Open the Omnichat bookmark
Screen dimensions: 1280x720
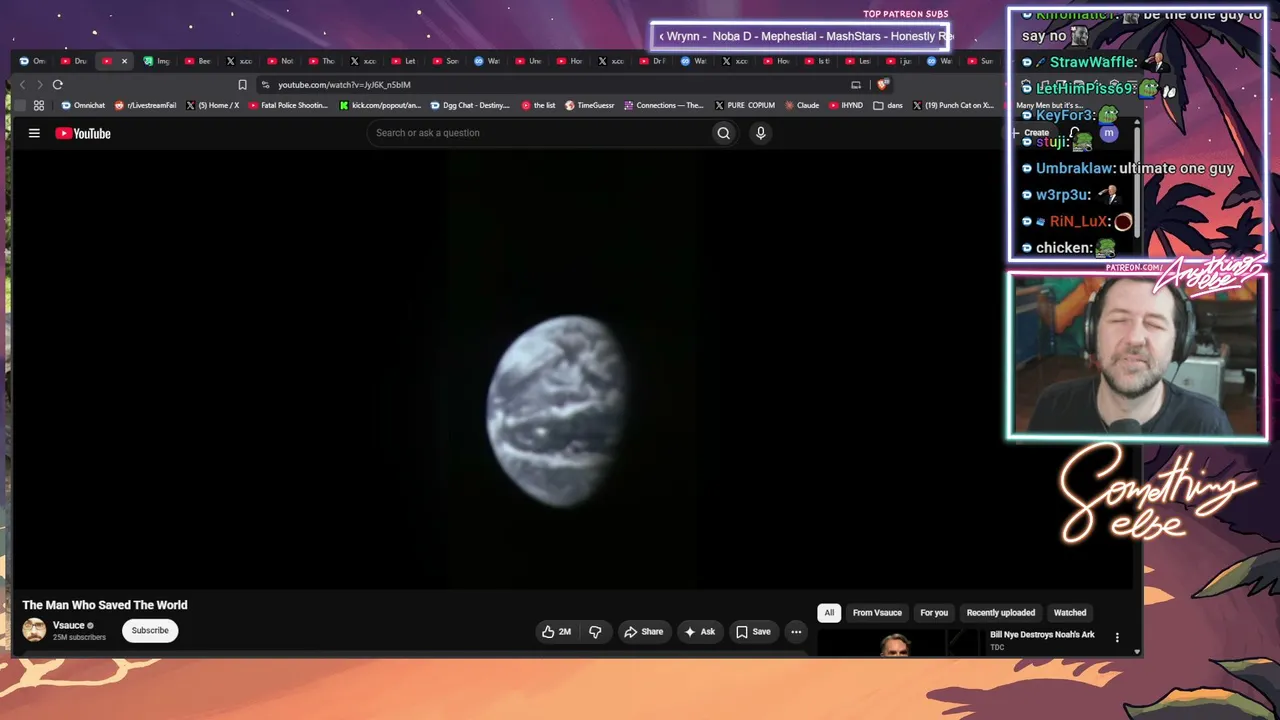[83, 105]
